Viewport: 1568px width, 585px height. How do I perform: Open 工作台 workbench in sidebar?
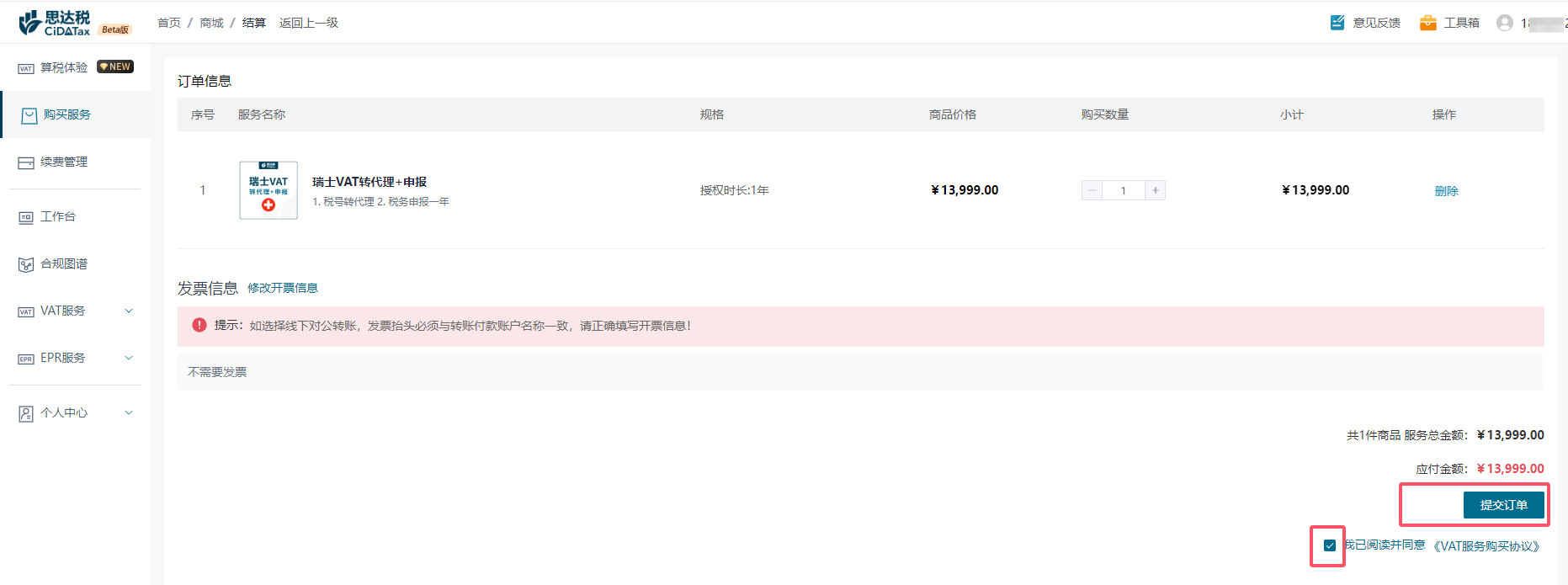point(58,216)
